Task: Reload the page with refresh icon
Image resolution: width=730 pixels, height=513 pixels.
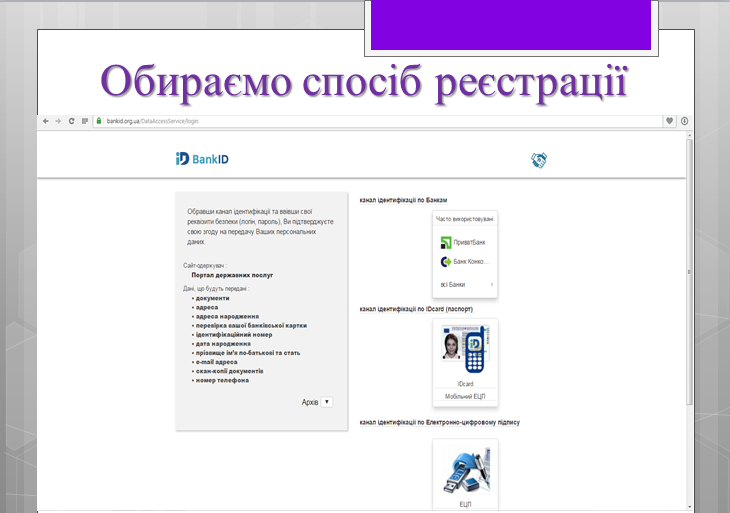Action: [x=71, y=121]
